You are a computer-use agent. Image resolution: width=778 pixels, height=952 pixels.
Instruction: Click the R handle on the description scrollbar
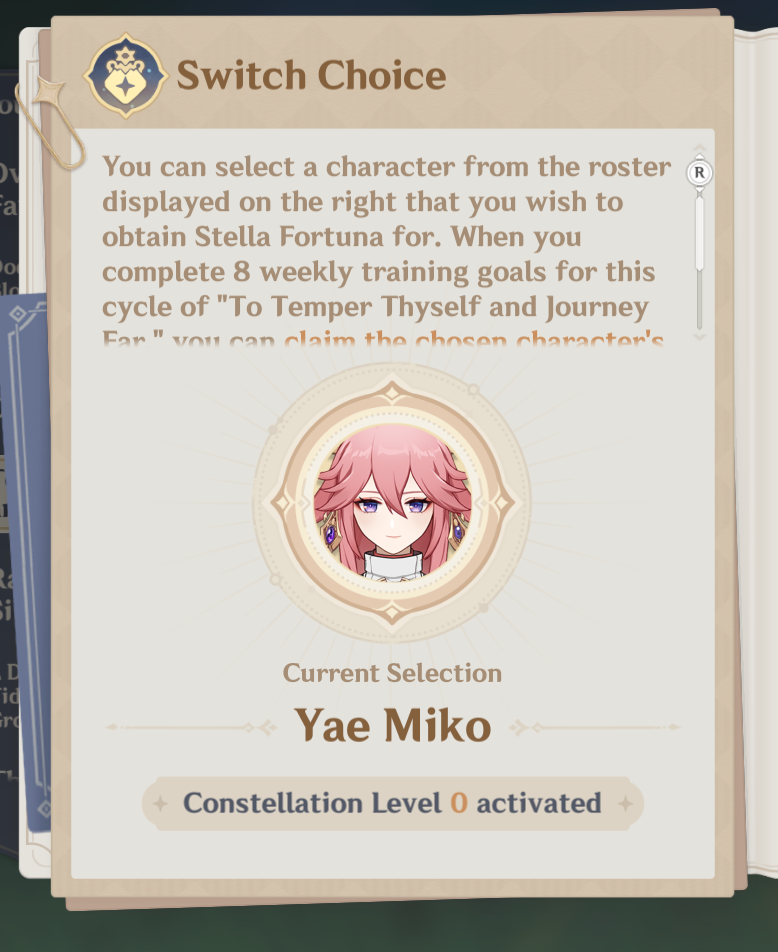700,172
